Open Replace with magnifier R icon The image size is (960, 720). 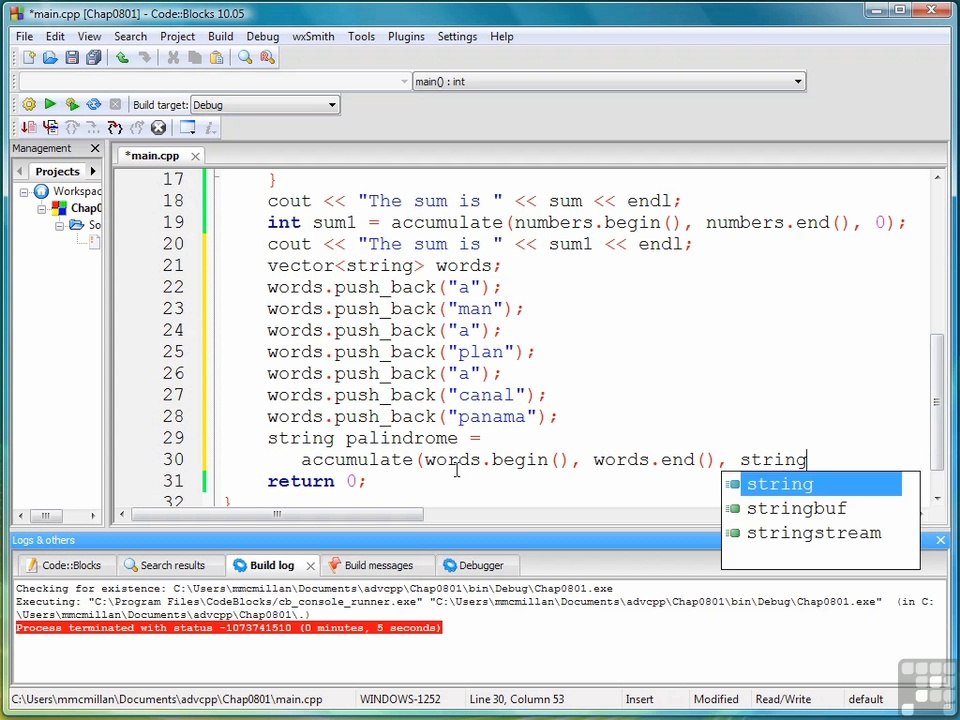coord(267,58)
